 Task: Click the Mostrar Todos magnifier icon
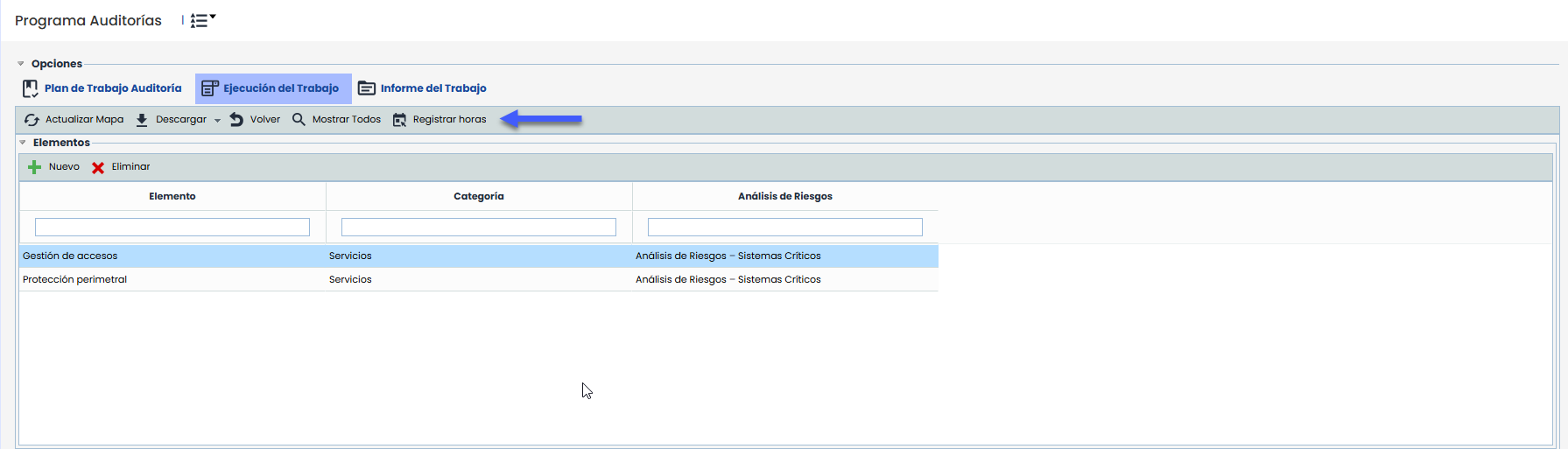[x=299, y=120]
